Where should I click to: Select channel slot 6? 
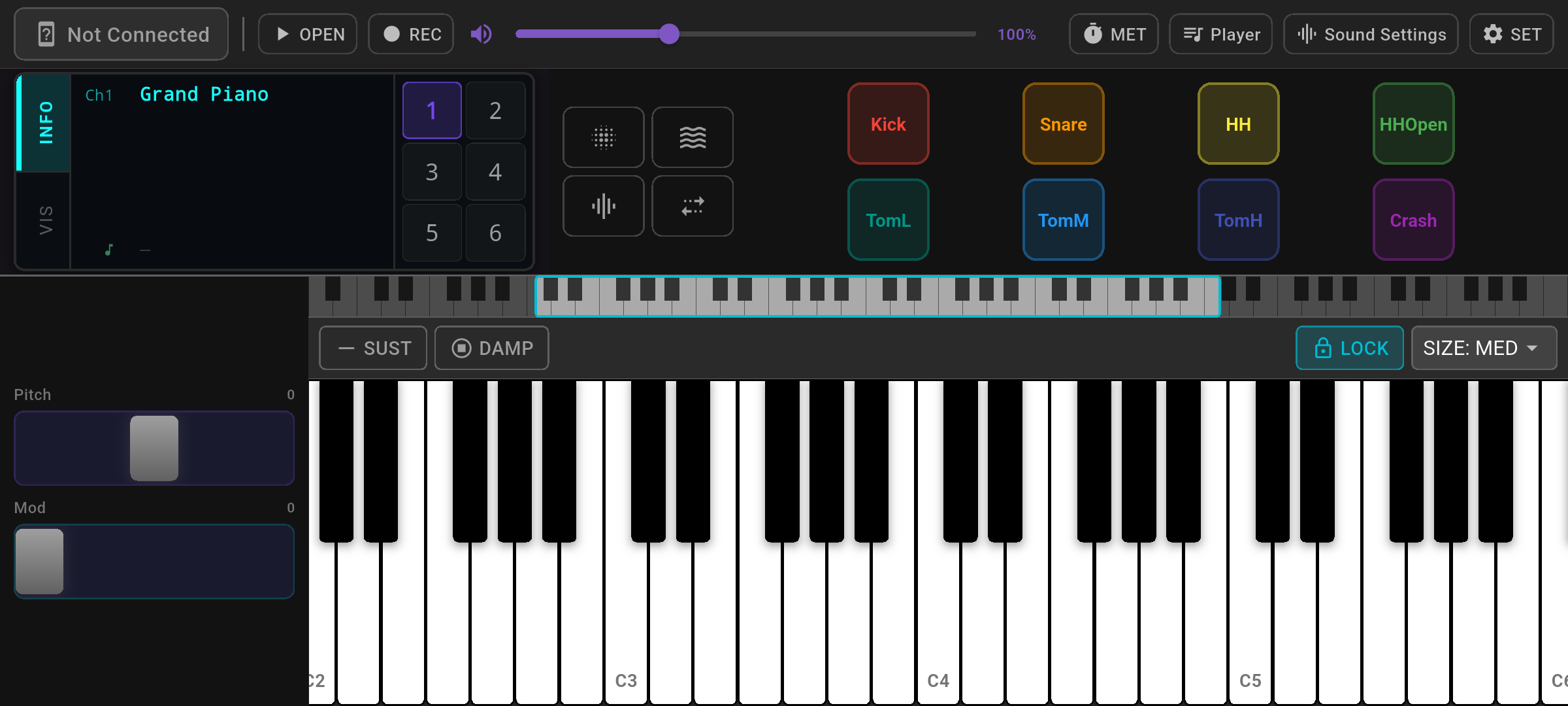coord(495,233)
